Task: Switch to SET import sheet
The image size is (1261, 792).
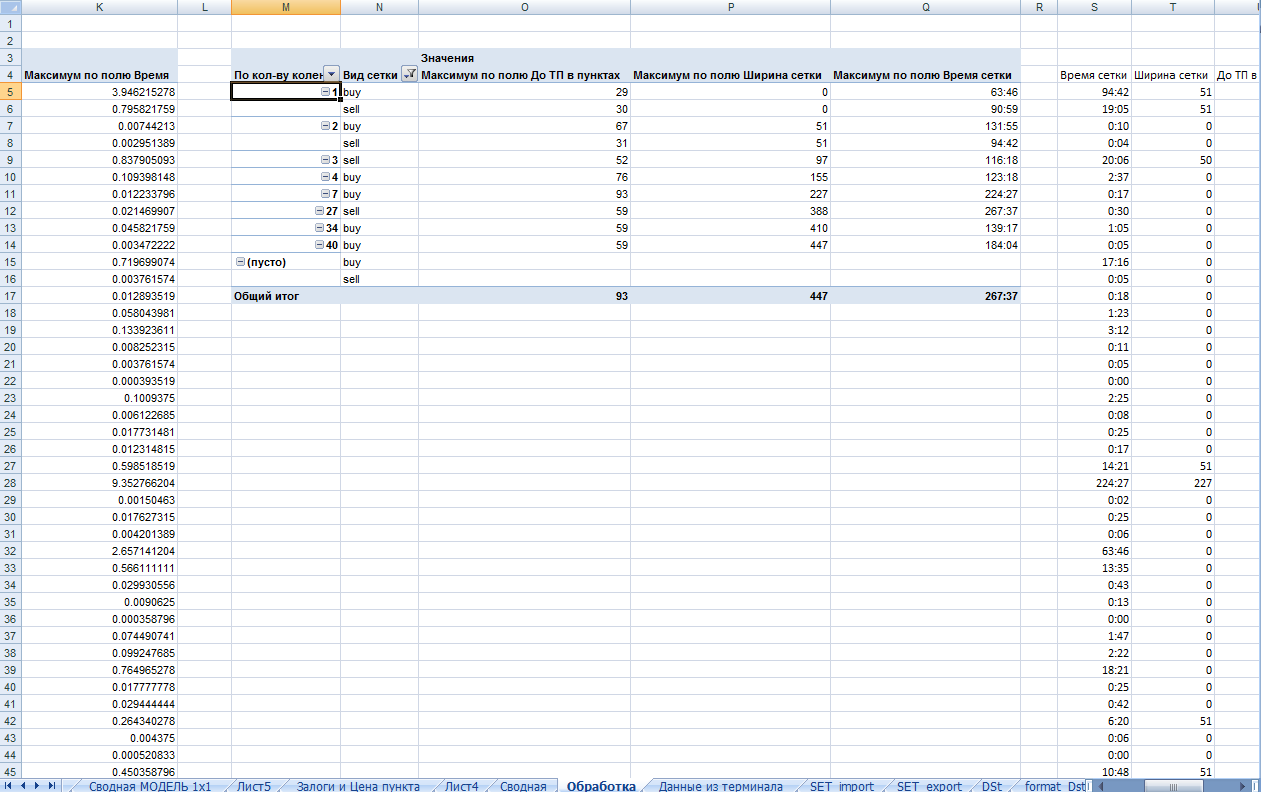Action: [x=842, y=786]
